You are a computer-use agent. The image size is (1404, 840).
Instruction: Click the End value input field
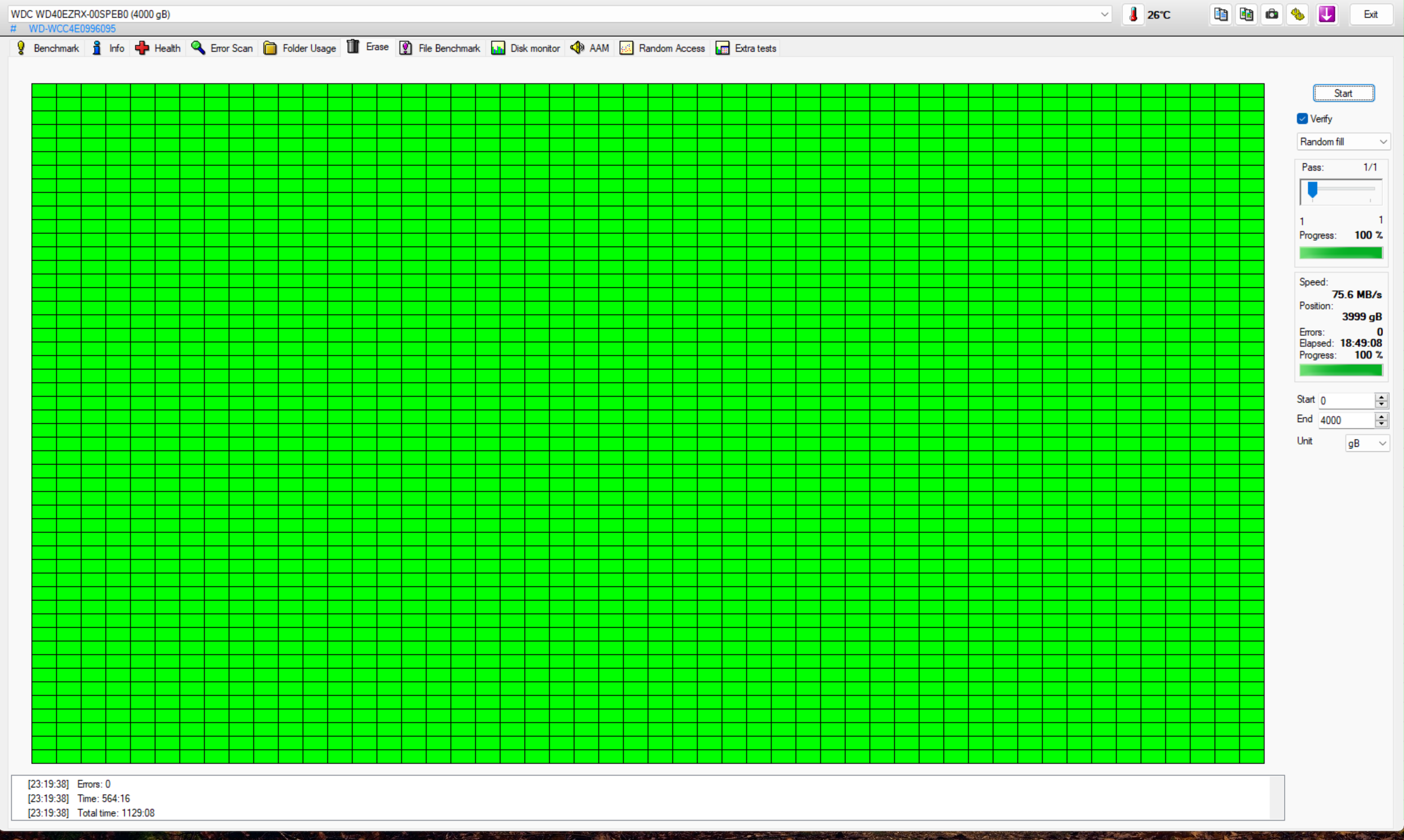point(1345,420)
